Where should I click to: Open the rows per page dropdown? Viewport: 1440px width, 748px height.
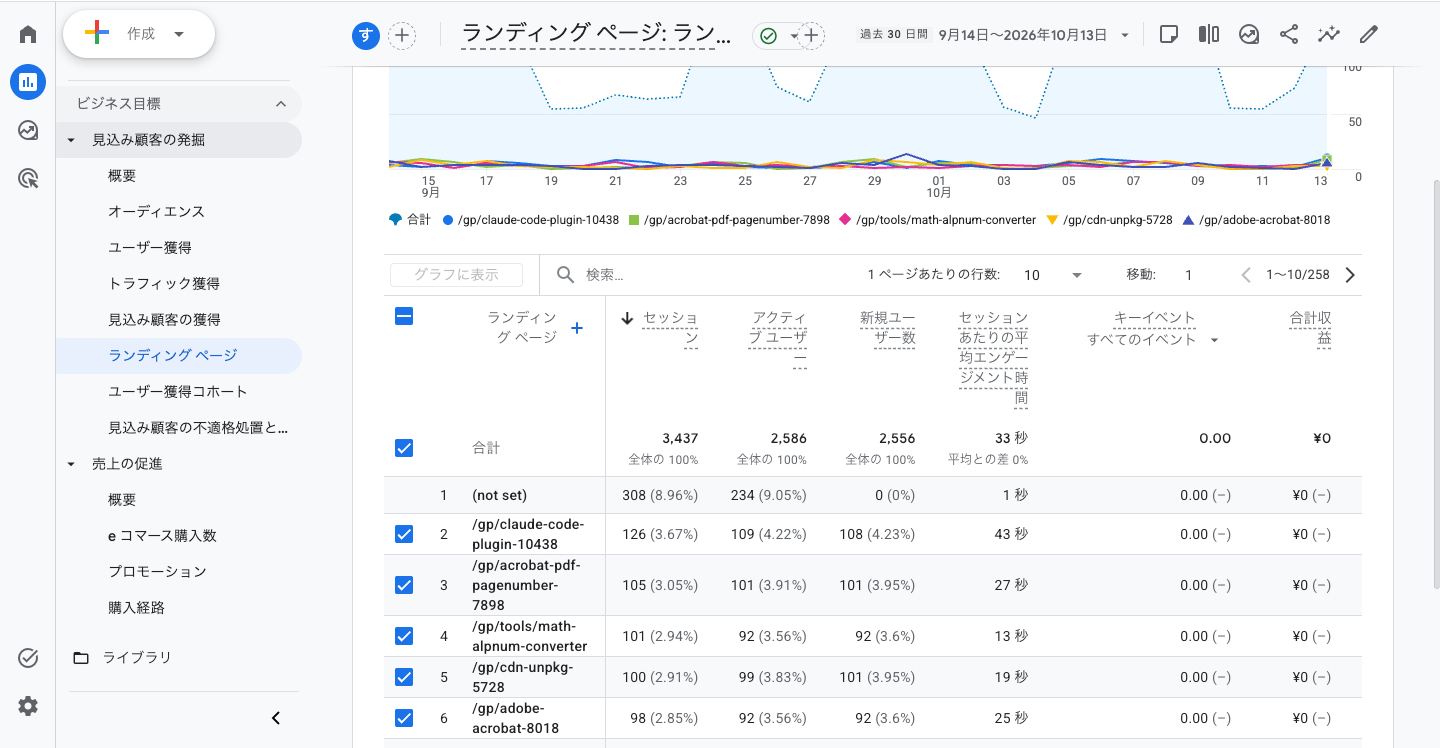(x=1054, y=275)
